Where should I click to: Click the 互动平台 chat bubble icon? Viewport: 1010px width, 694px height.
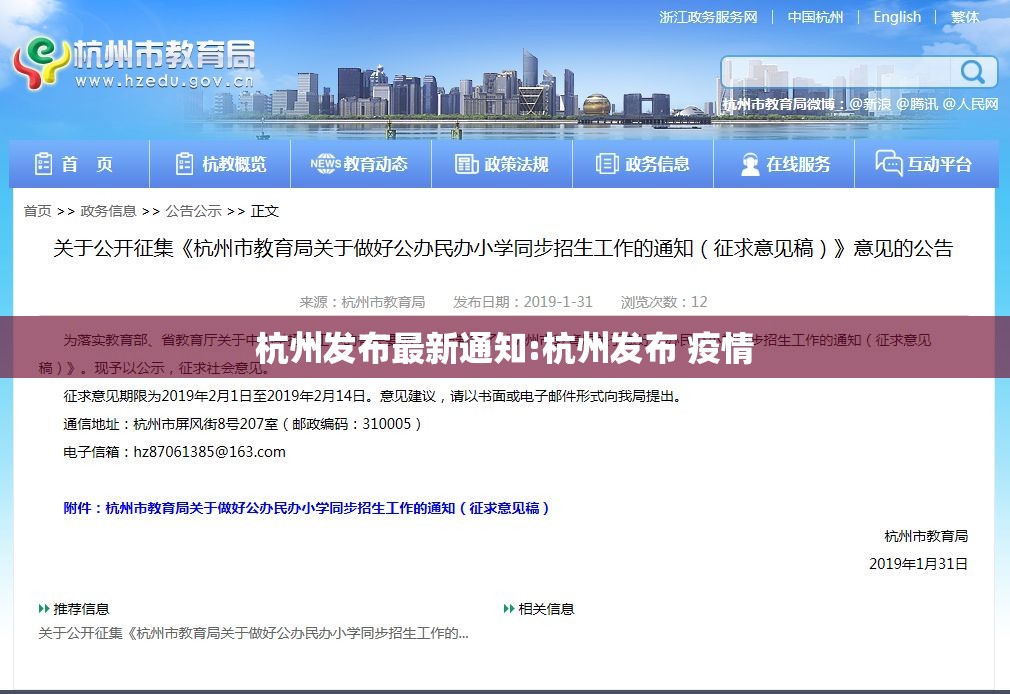pyautogui.click(x=888, y=162)
